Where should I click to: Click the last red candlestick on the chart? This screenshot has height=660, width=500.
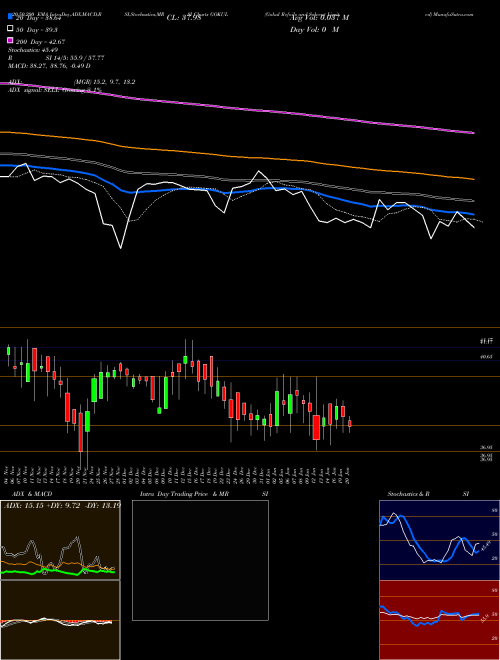pos(350,423)
